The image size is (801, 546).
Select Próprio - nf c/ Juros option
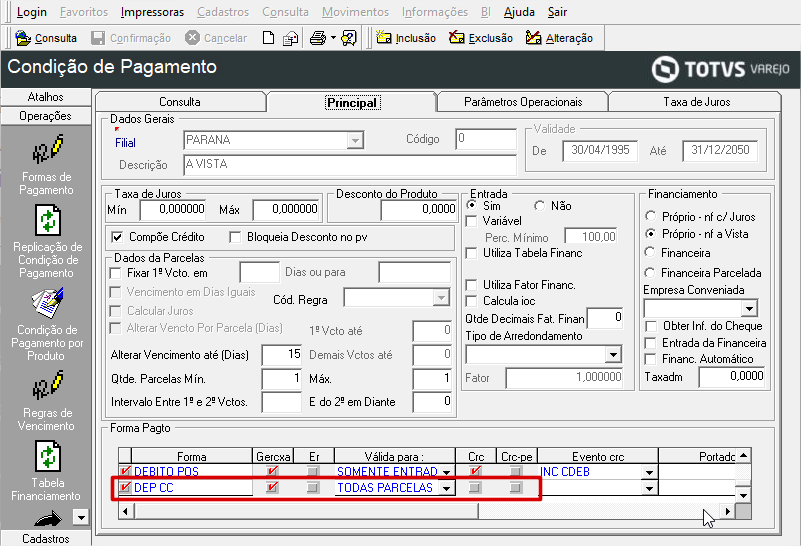coord(650,216)
